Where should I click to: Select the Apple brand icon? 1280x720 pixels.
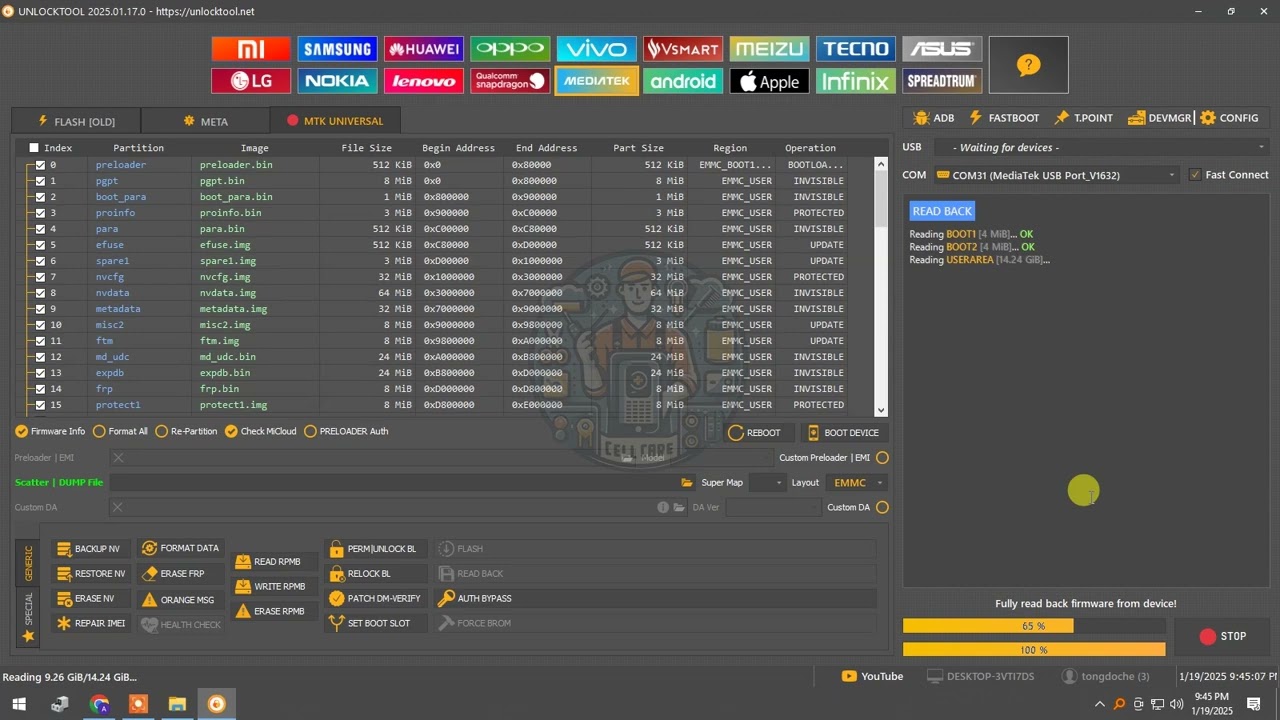[769, 81]
